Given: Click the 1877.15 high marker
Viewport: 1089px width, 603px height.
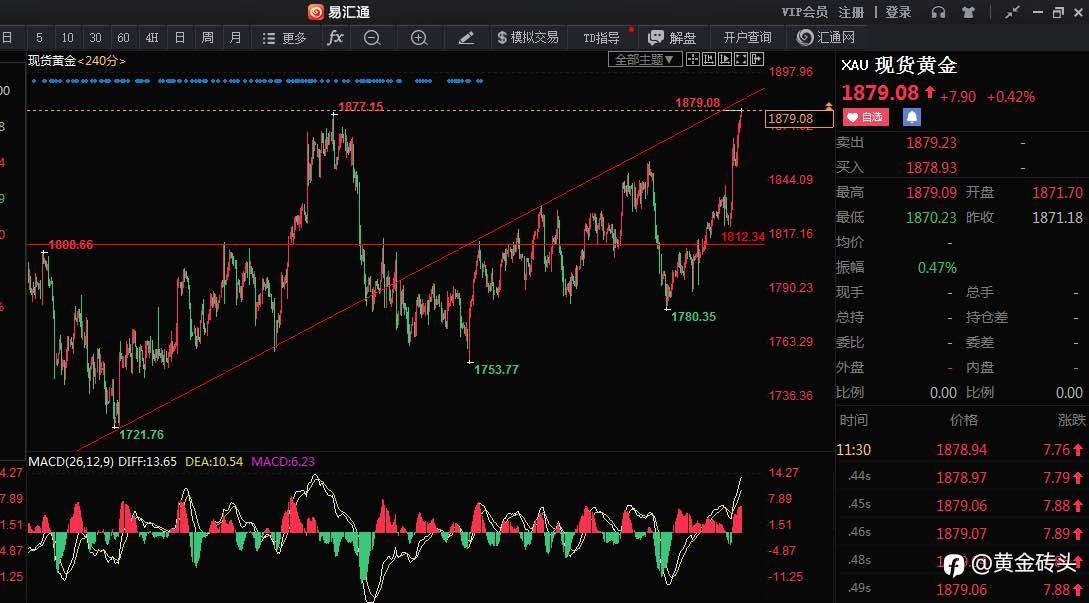Looking at the screenshot, I should point(360,106).
